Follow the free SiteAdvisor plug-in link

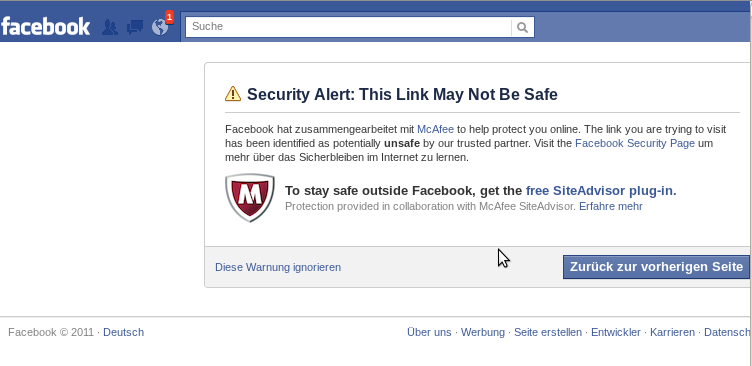click(601, 191)
